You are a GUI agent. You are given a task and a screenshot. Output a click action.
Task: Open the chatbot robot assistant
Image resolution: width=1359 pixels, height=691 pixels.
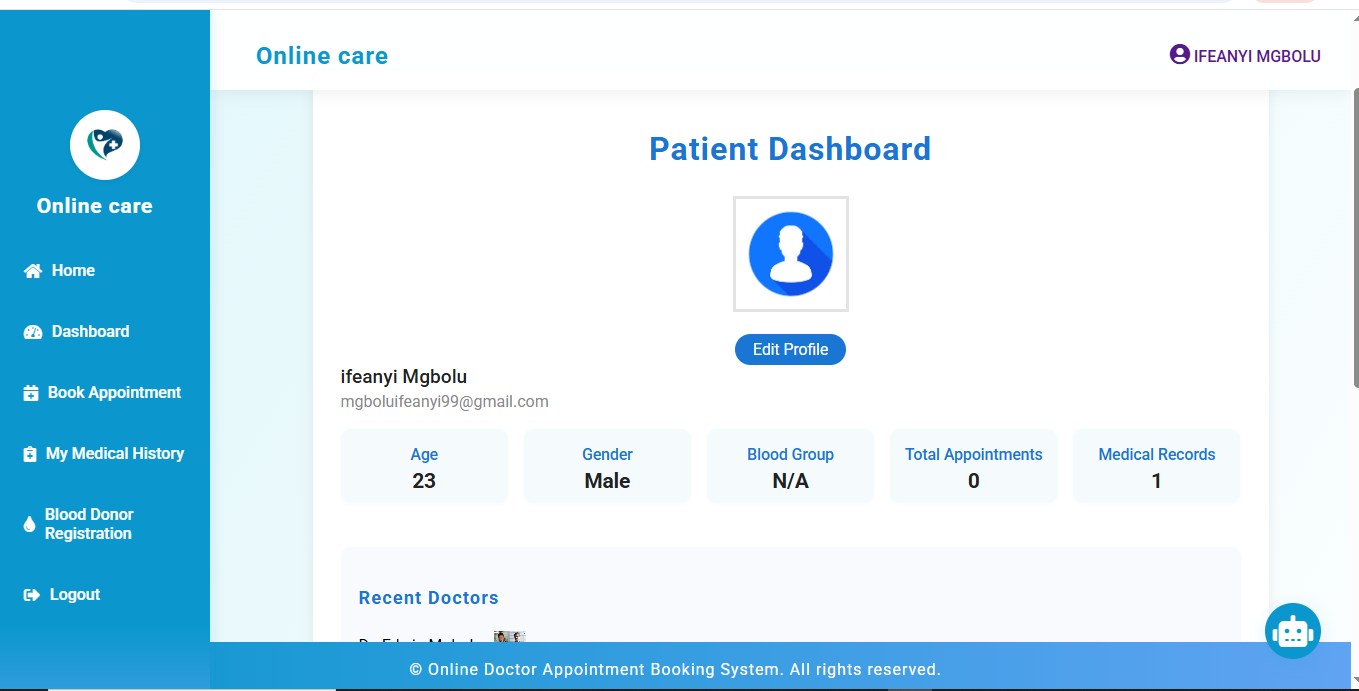(1292, 631)
